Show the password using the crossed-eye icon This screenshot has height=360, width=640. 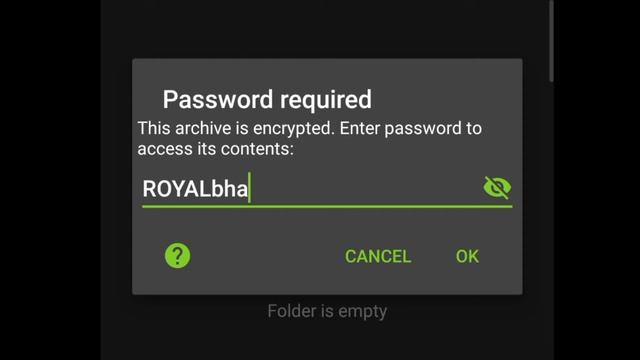click(497, 188)
